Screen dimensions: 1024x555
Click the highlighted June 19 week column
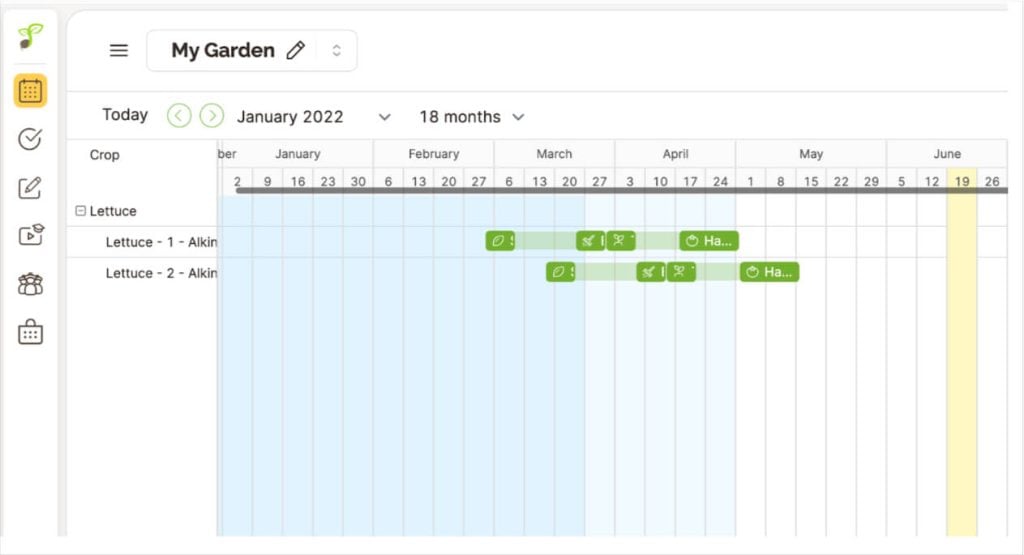pos(962,353)
